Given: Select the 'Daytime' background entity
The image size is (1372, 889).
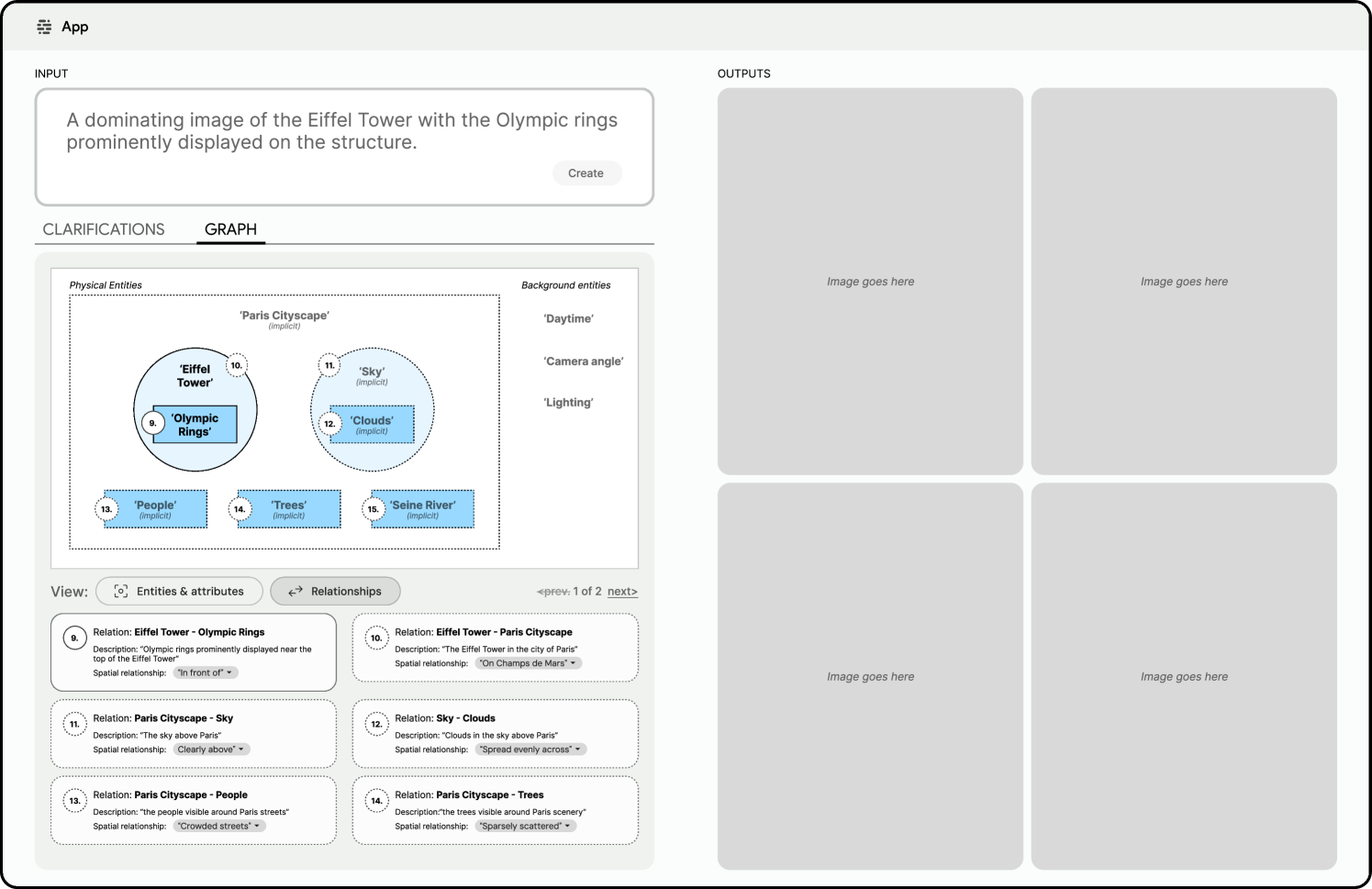Looking at the screenshot, I should coord(569,319).
